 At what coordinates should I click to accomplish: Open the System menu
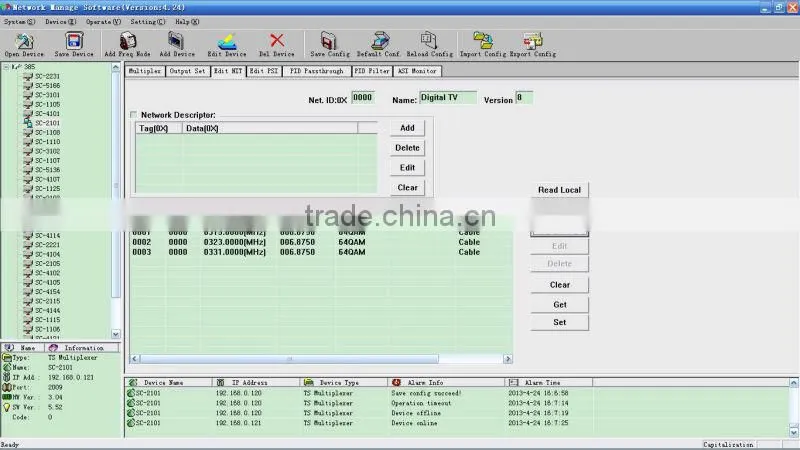click(19, 22)
